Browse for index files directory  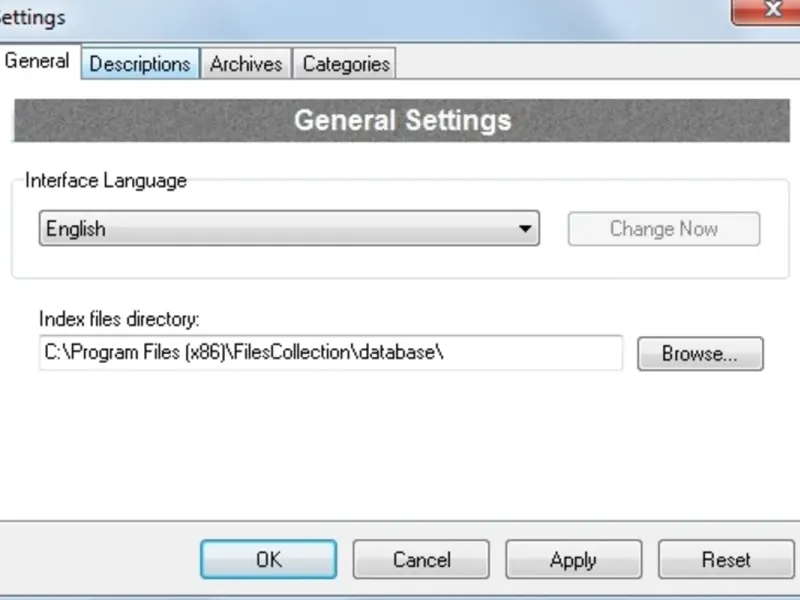[700, 354]
